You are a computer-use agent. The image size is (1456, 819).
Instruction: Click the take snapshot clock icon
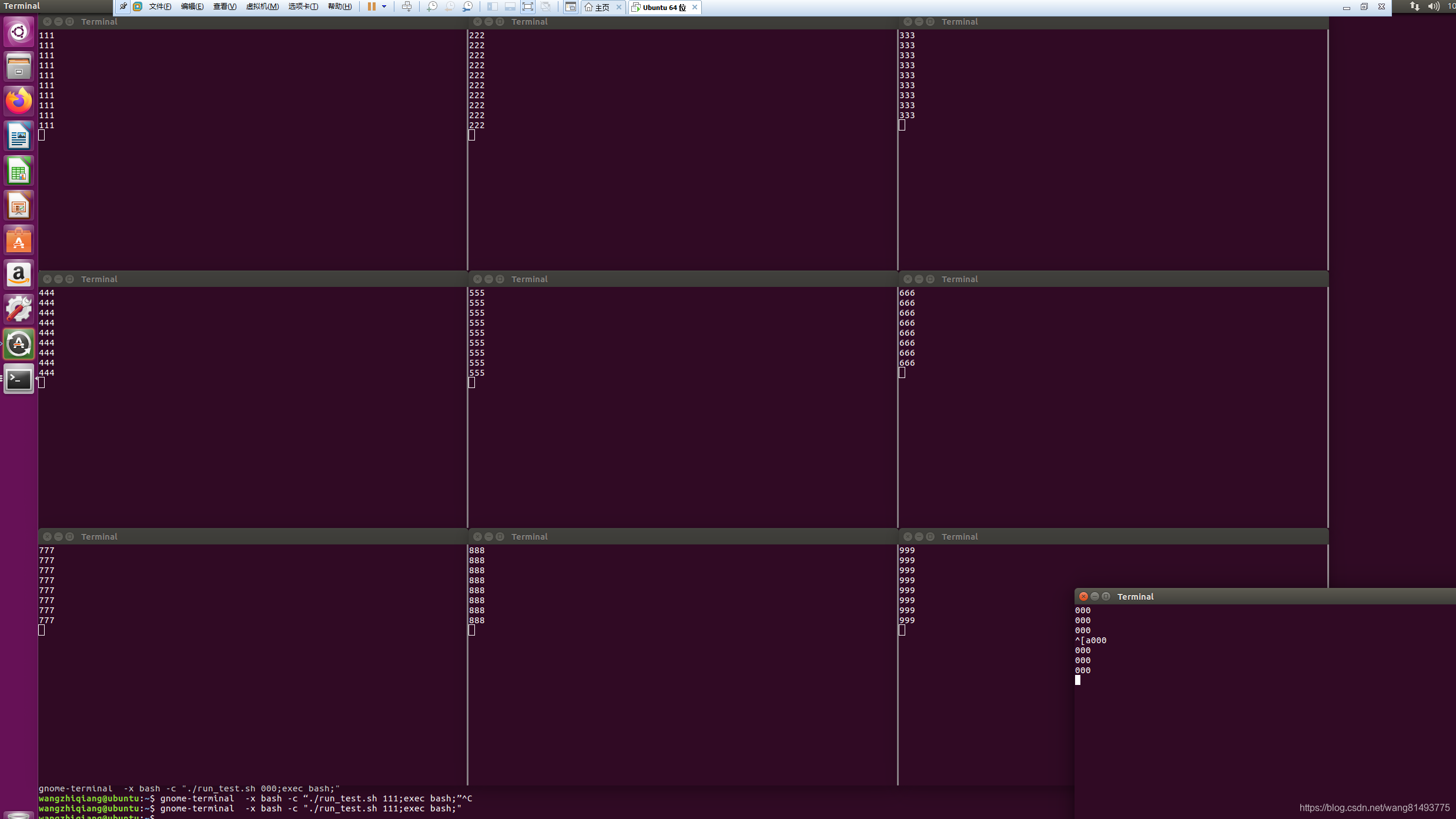432,6
